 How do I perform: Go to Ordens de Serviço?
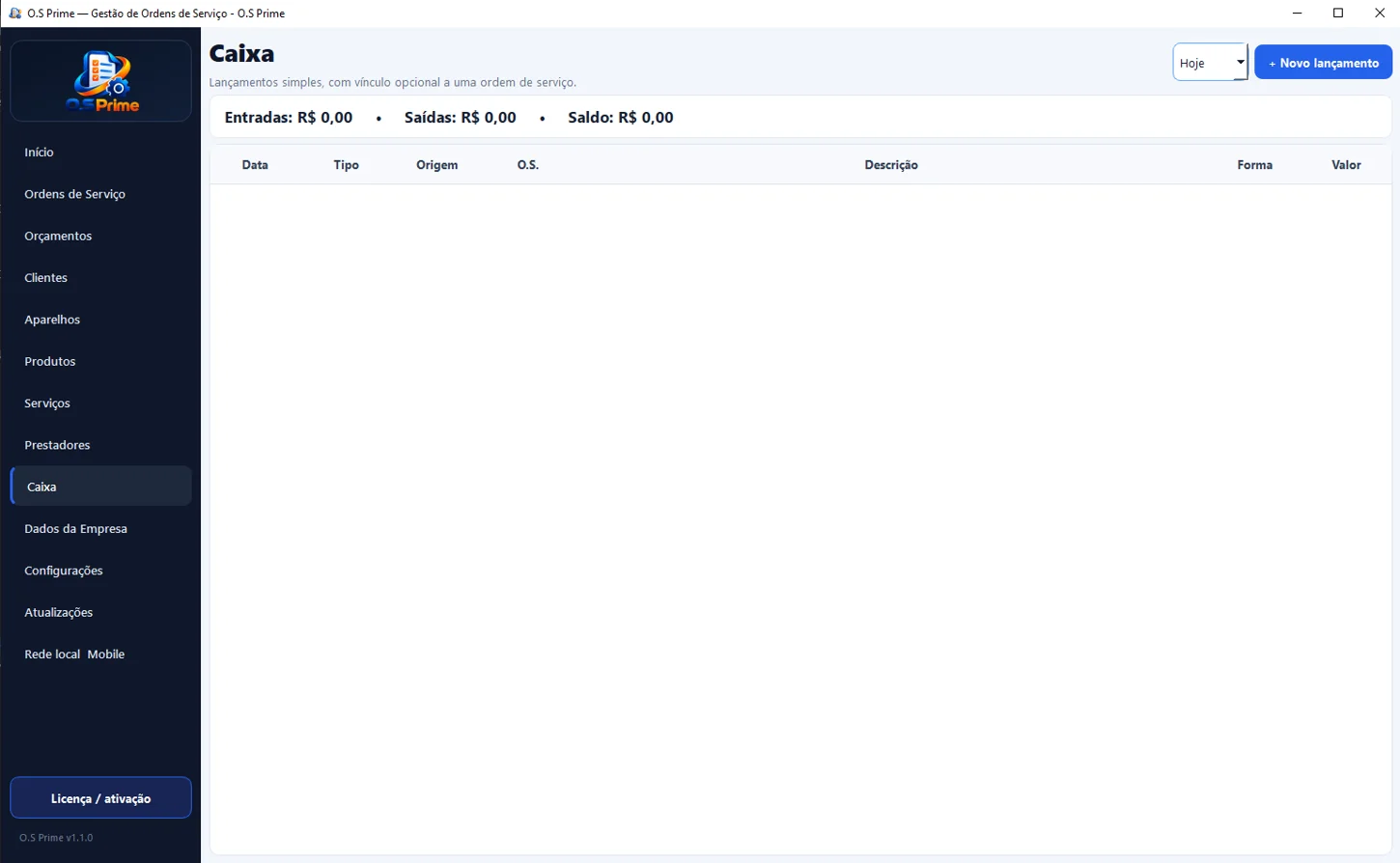pyautogui.click(x=100, y=194)
